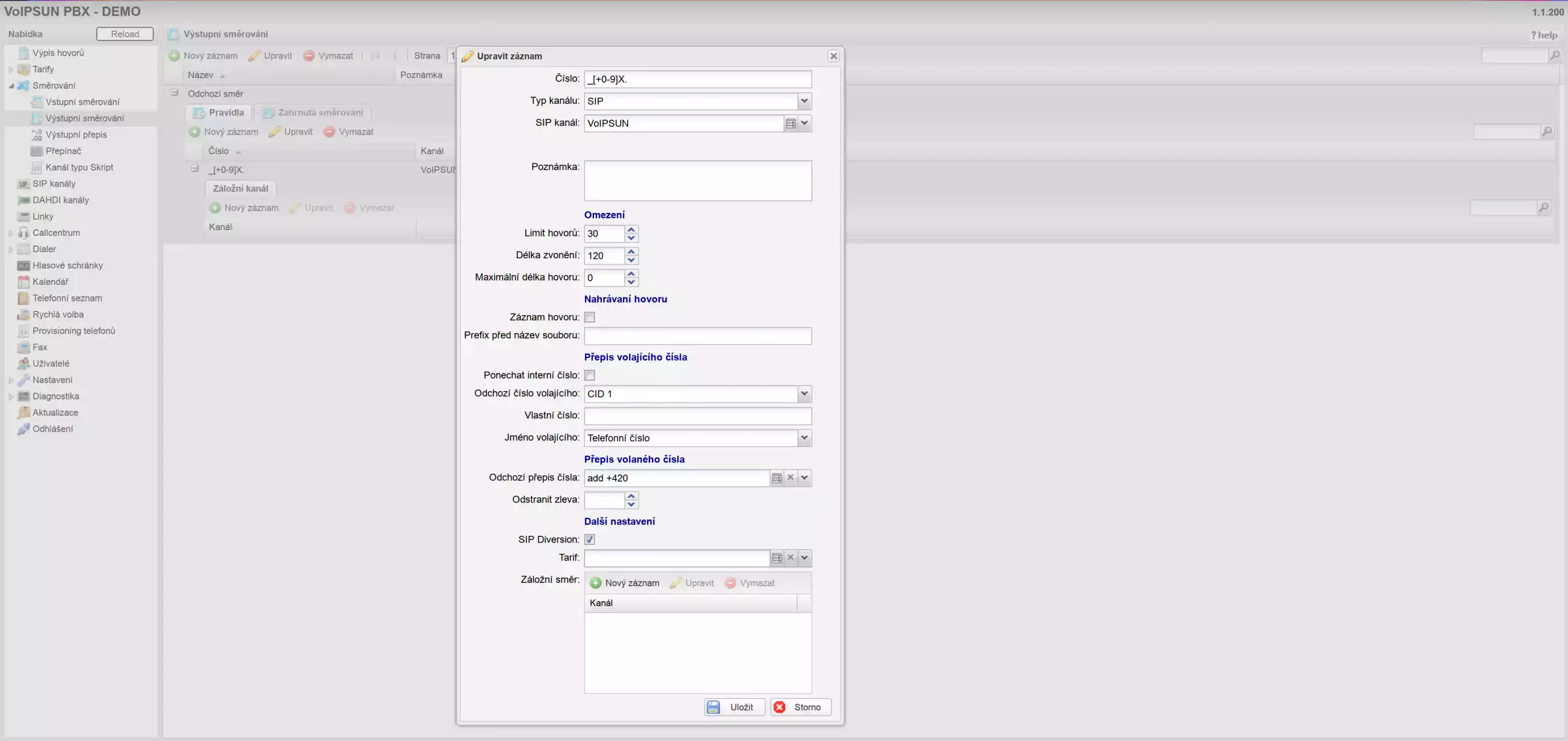
Task: Click Uživatelé icon in sidebar
Action: click(23, 363)
